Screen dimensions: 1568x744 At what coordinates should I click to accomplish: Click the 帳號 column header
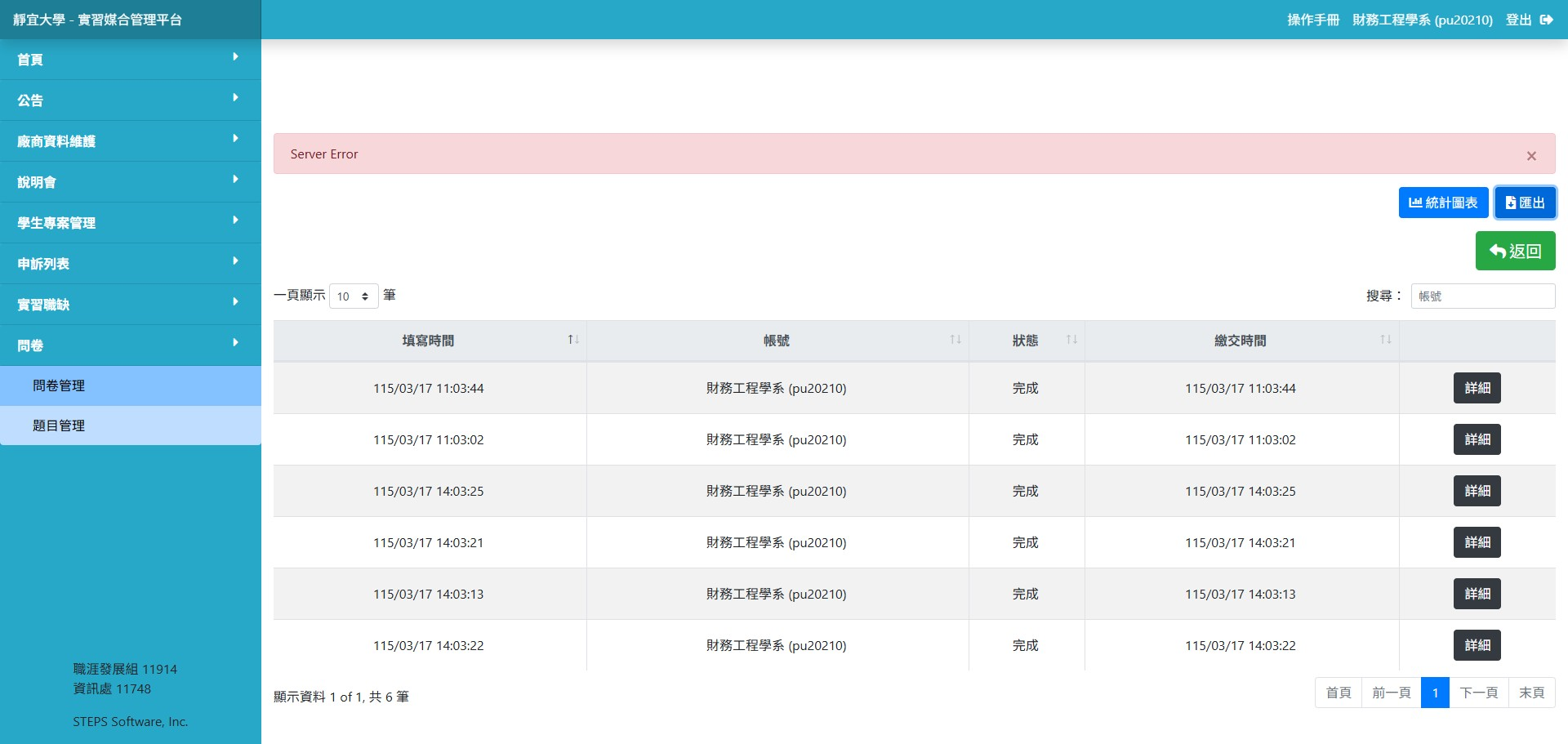click(777, 341)
